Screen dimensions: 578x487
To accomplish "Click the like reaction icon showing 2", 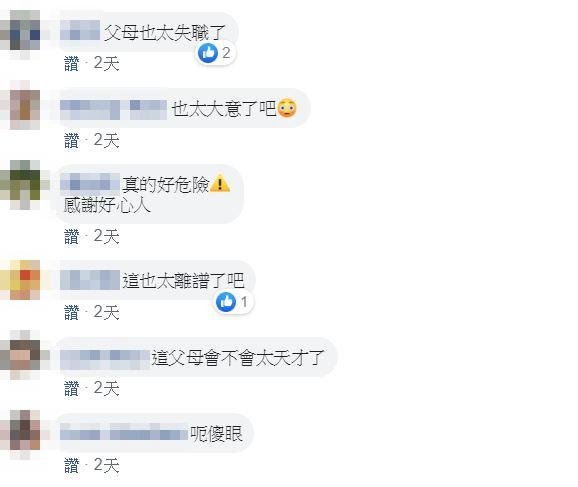I will (x=208, y=53).
